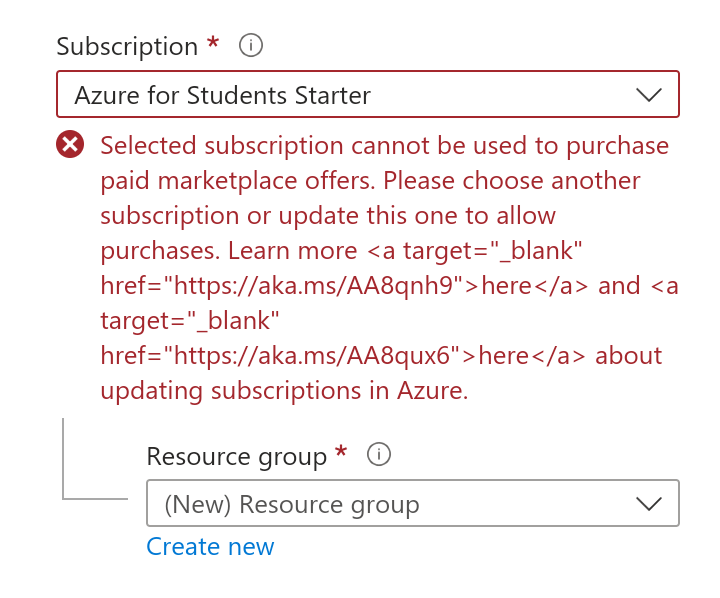Click the Resource group info icon
This screenshot has height=598, width=720.
[379, 454]
